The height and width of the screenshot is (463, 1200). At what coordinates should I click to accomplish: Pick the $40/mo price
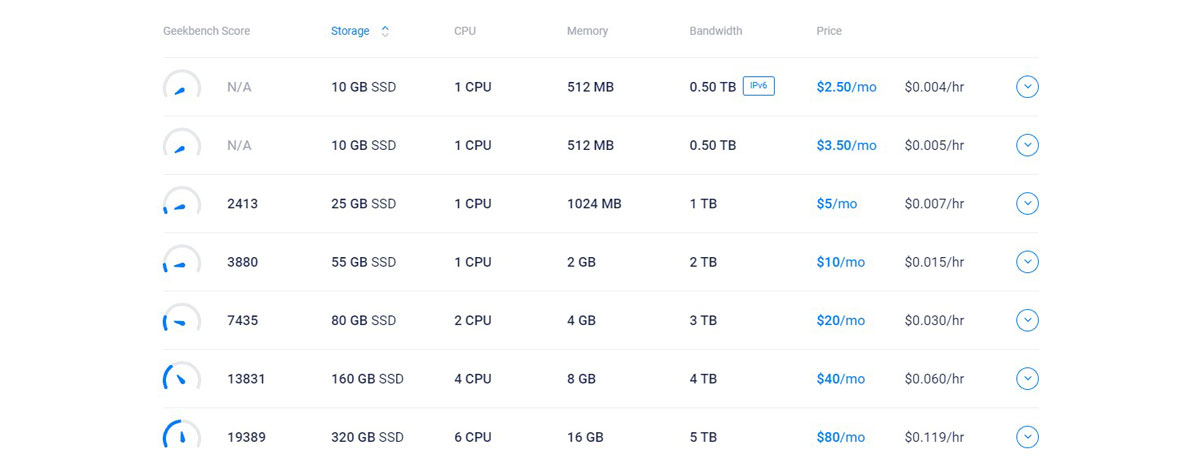click(841, 379)
